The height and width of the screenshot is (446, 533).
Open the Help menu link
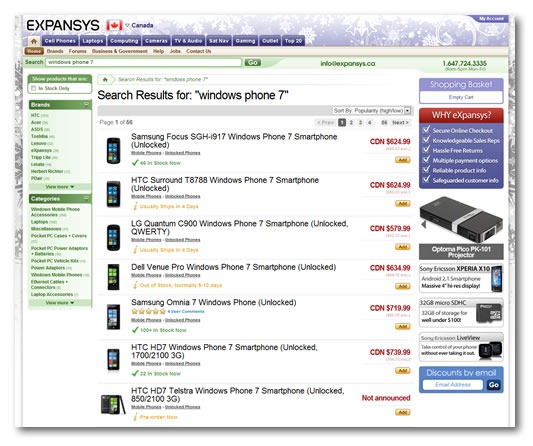point(158,51)
